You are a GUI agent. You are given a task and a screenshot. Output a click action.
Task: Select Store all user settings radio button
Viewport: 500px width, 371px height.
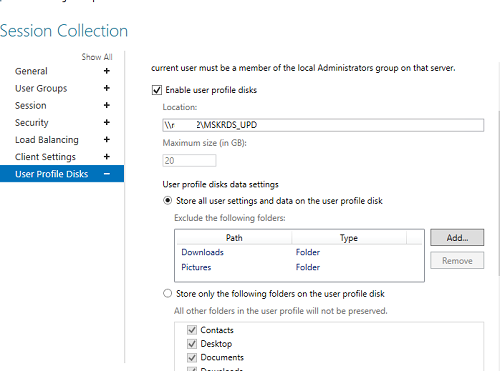tap(167, 201)
